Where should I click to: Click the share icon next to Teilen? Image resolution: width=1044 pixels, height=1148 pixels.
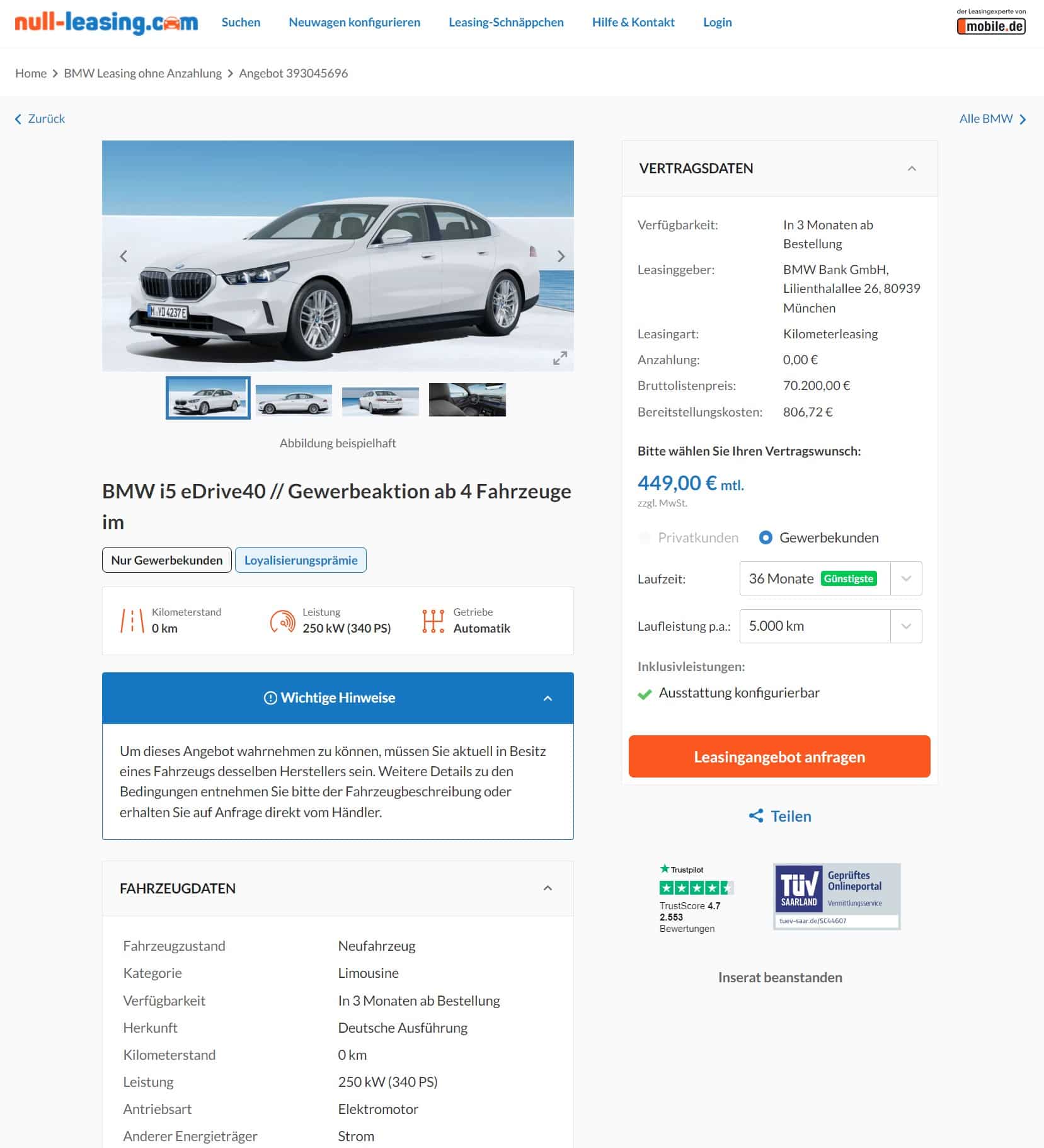pyautogui.click(x=756, y=816)
